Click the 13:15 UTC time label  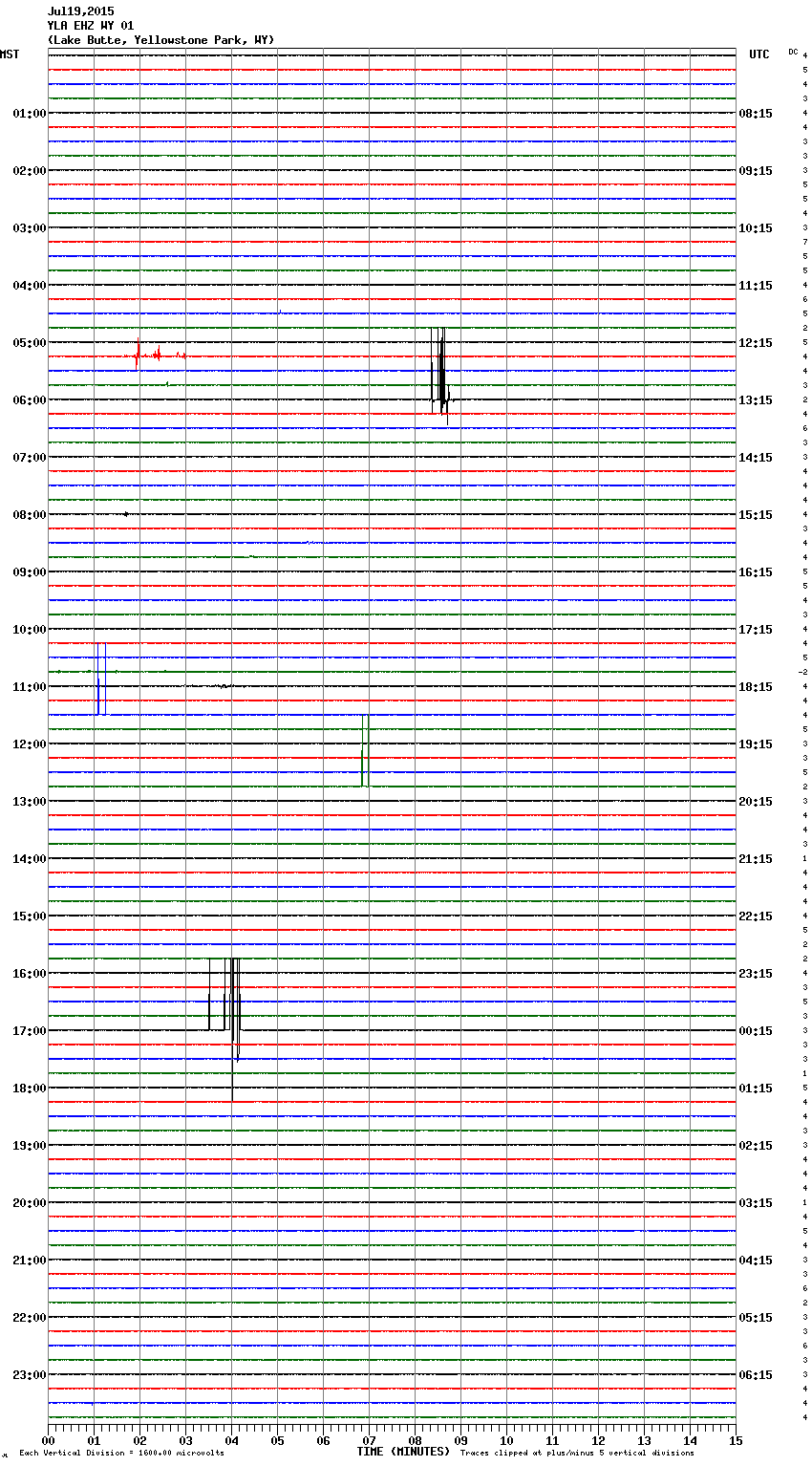[x=756, y=399]
